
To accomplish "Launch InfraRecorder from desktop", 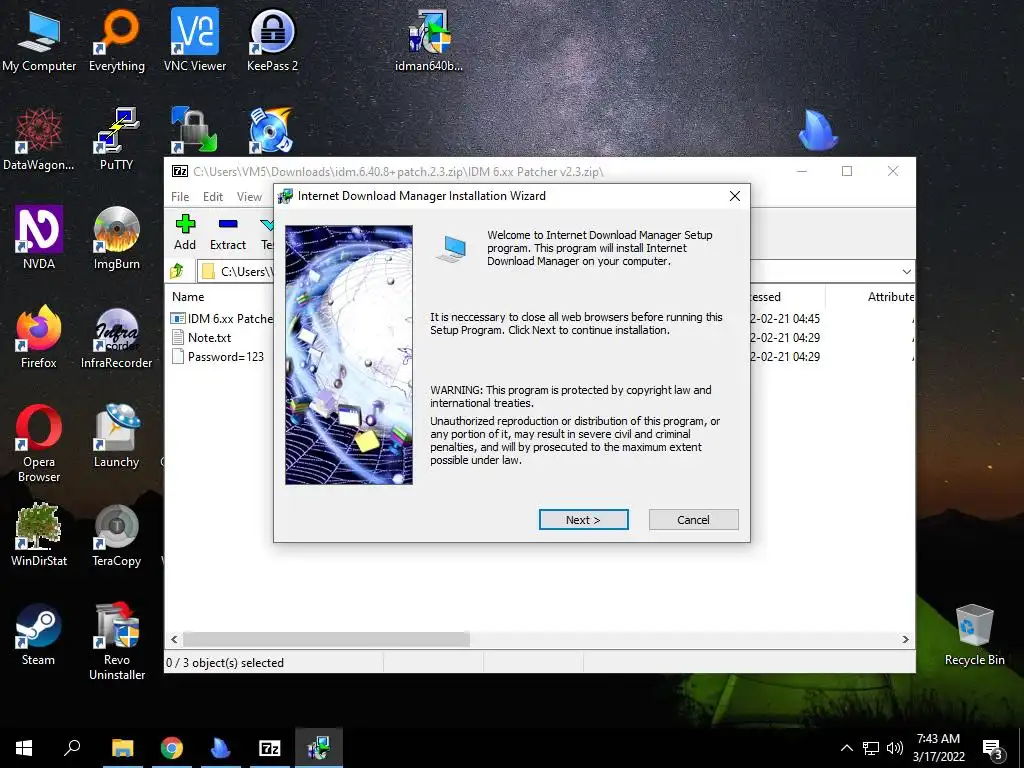I will [117, 337].
